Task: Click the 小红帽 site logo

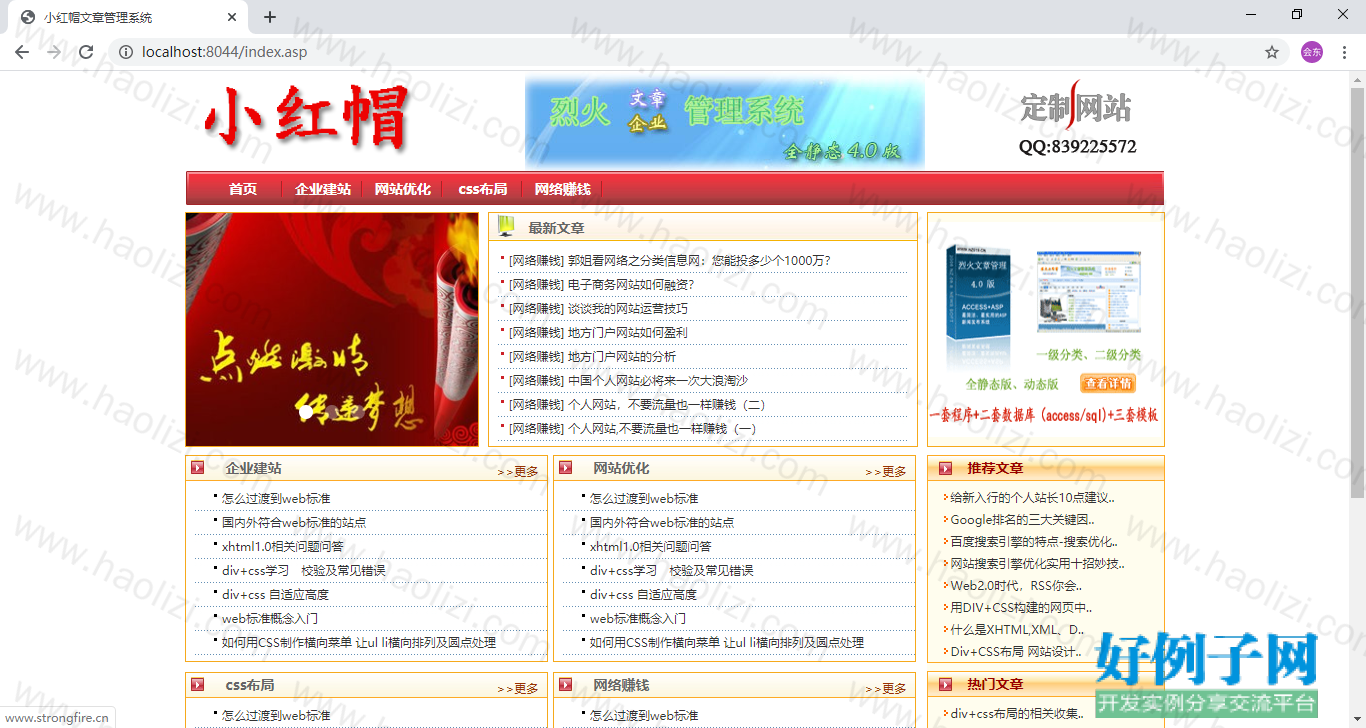Action: [x=307, y=119]
